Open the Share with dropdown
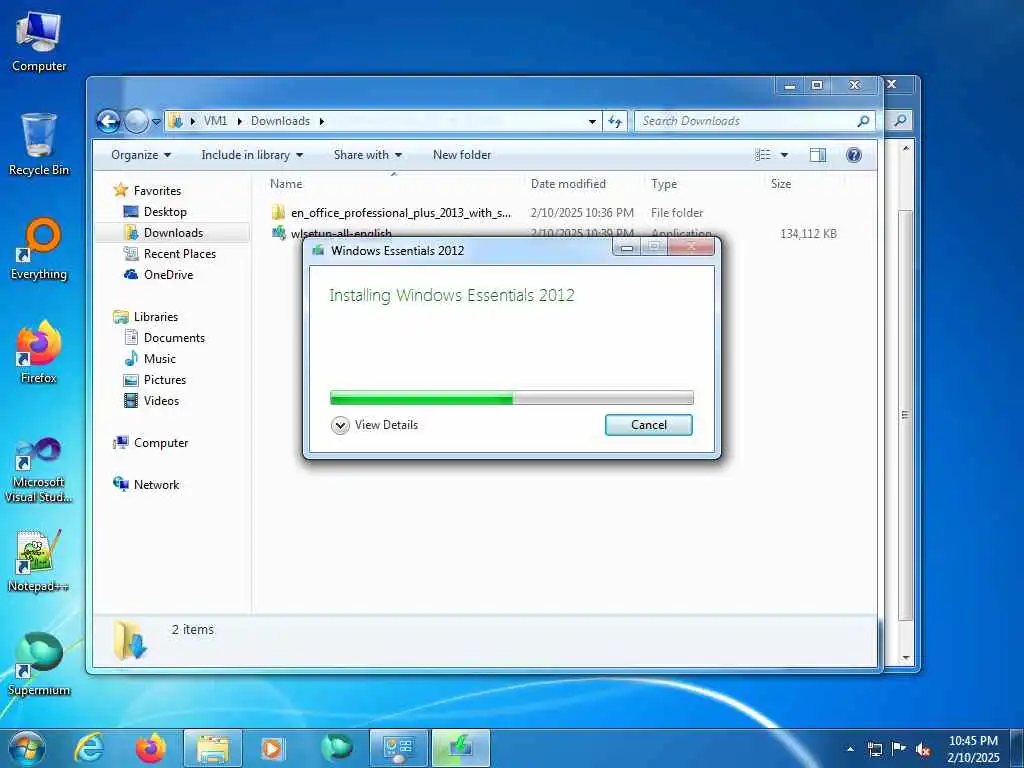Screen dimensions: 1024x768 click(368, 155)
